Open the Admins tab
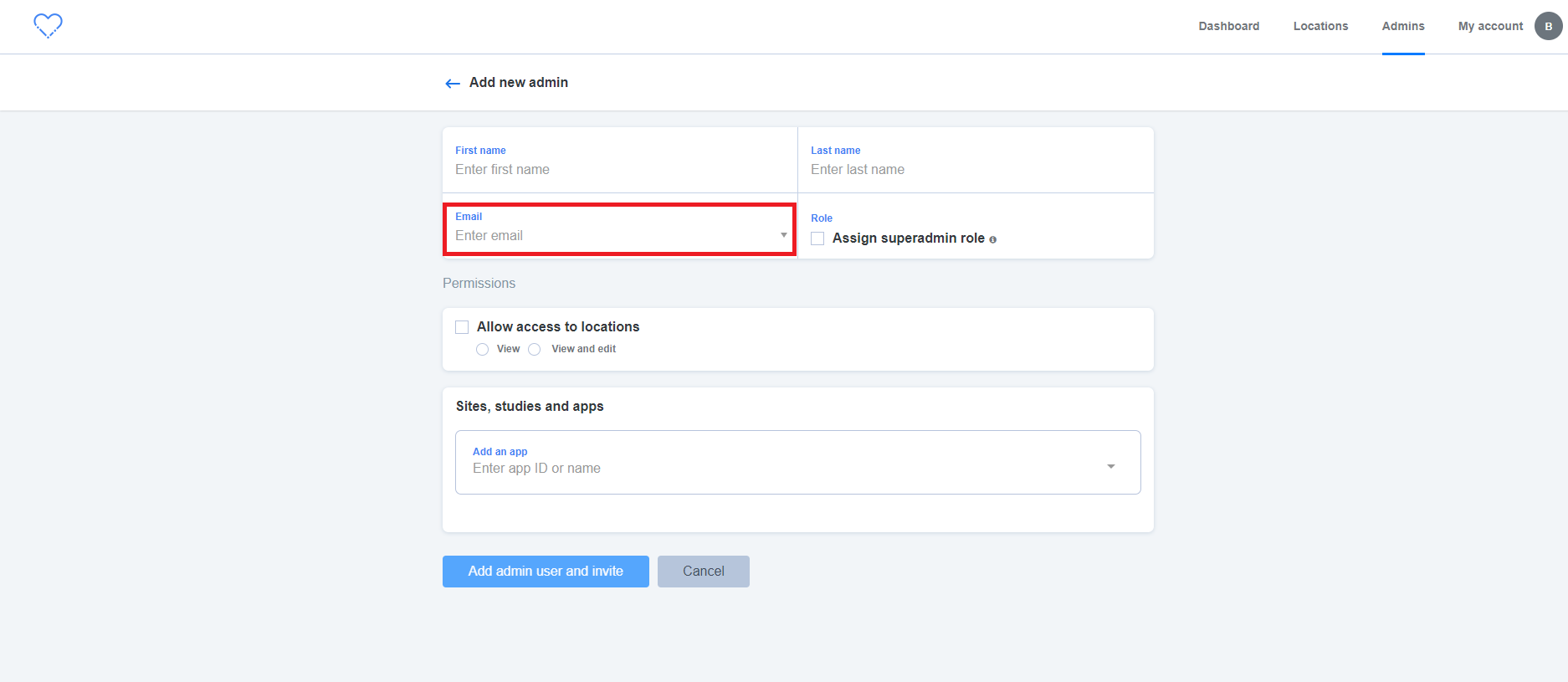The image size is (1568, 682). pos(1403,26)
